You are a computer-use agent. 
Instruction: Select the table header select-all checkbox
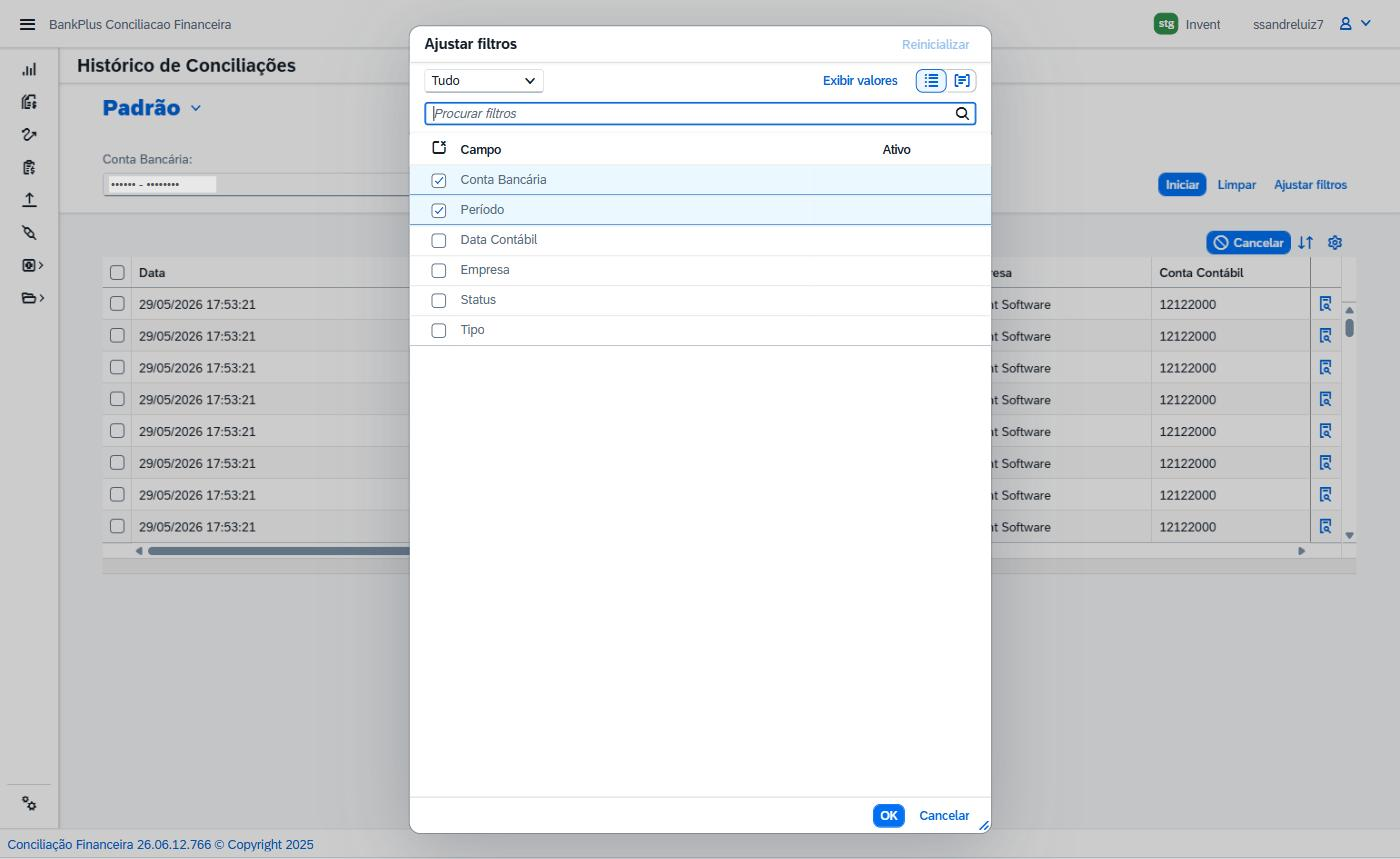117,272
